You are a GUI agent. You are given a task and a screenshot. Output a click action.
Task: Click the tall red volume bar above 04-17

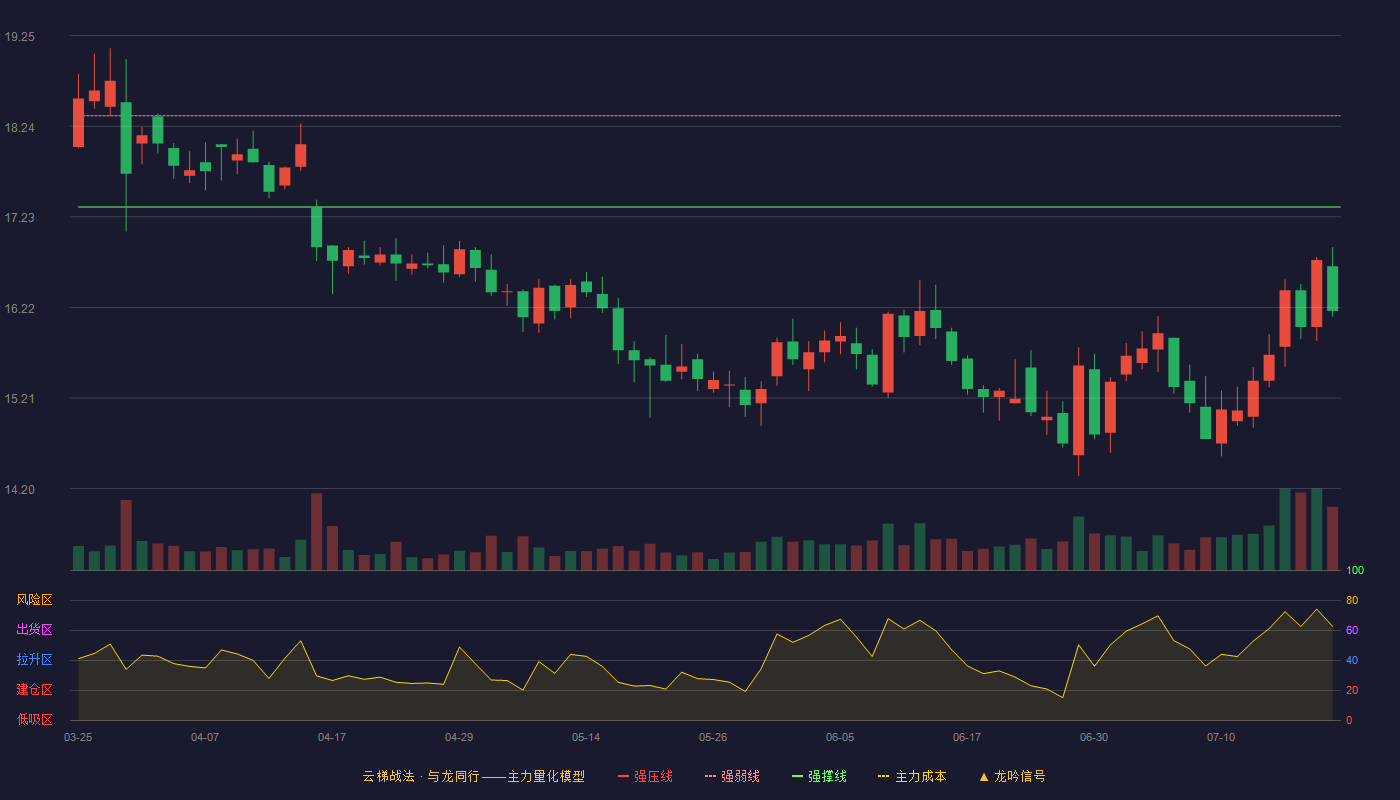coord(316,531)
